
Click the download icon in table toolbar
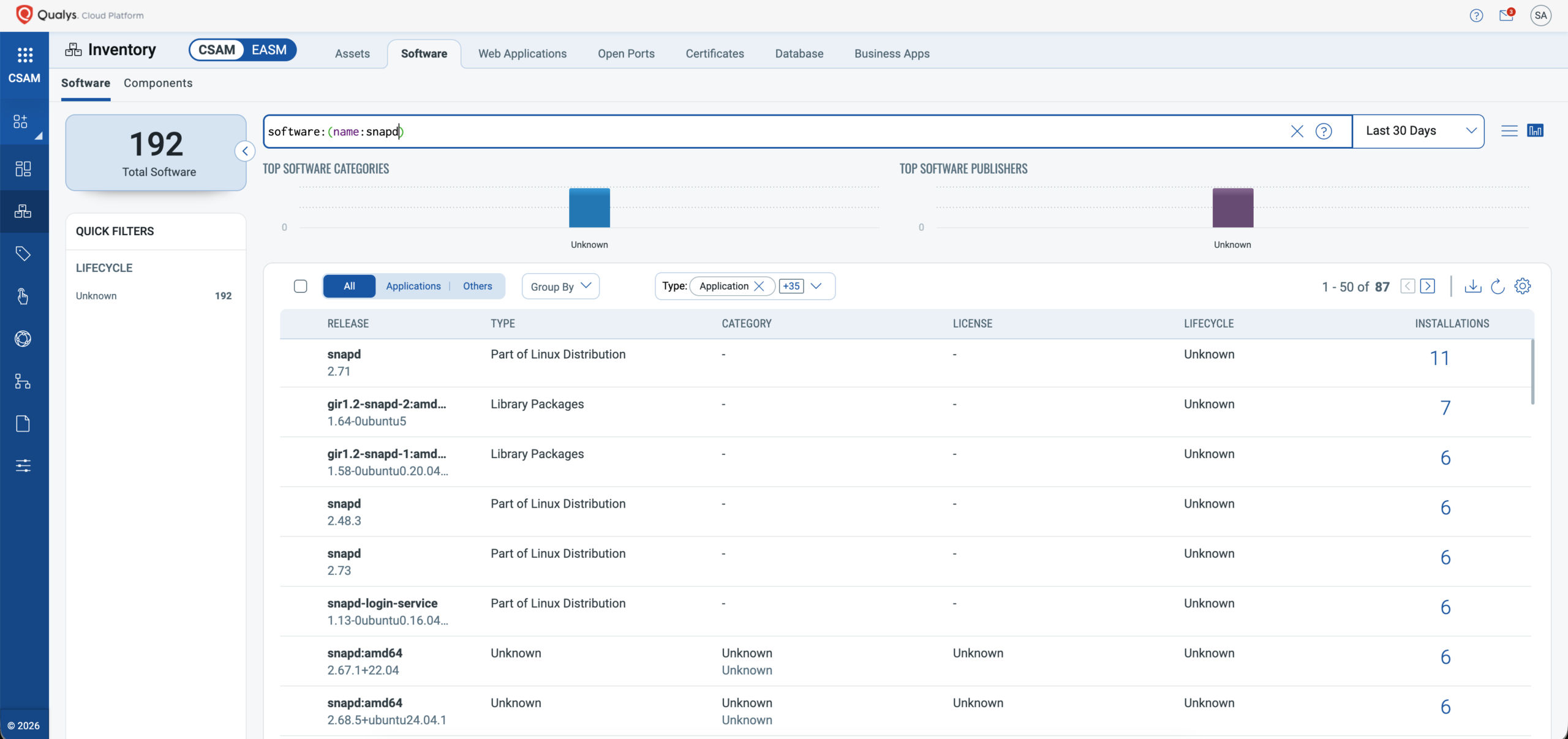point(1472,286)
